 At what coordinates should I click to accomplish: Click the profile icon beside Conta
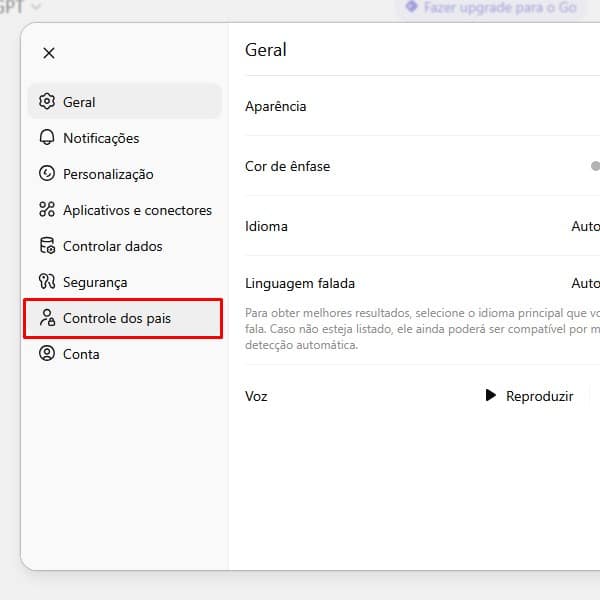pyautogui.click(x=47, y=354)
